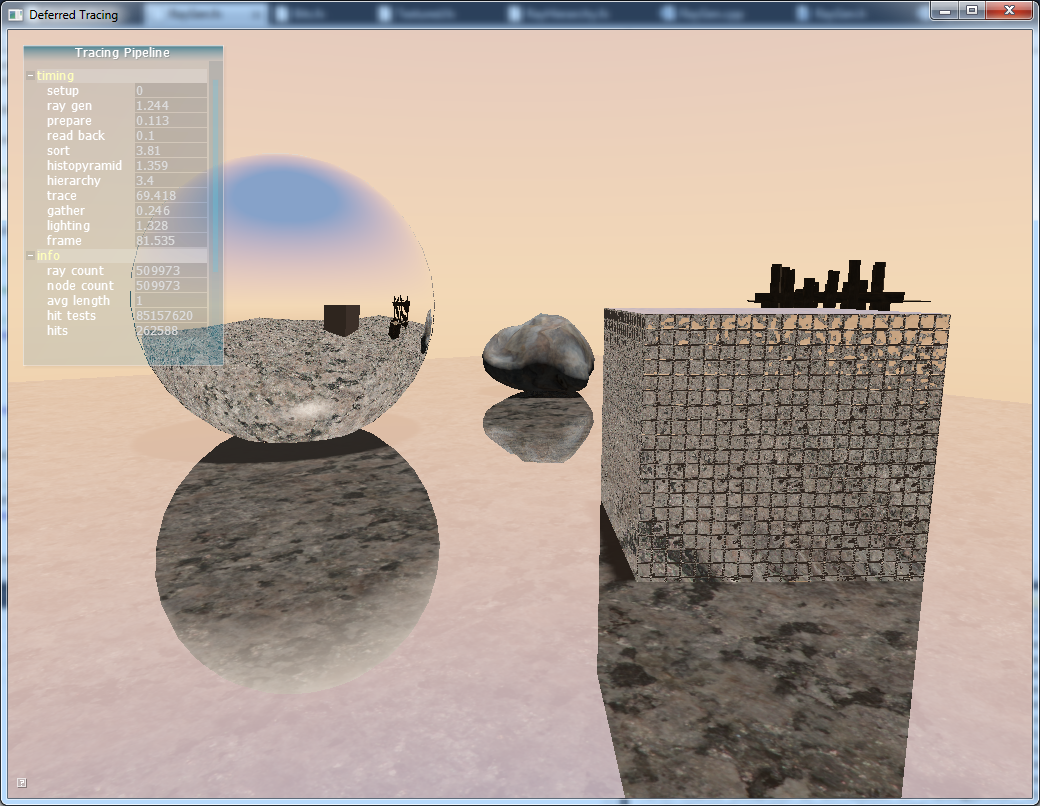
Task: Click the help question mark icon
Action: [x=22, y=782]
